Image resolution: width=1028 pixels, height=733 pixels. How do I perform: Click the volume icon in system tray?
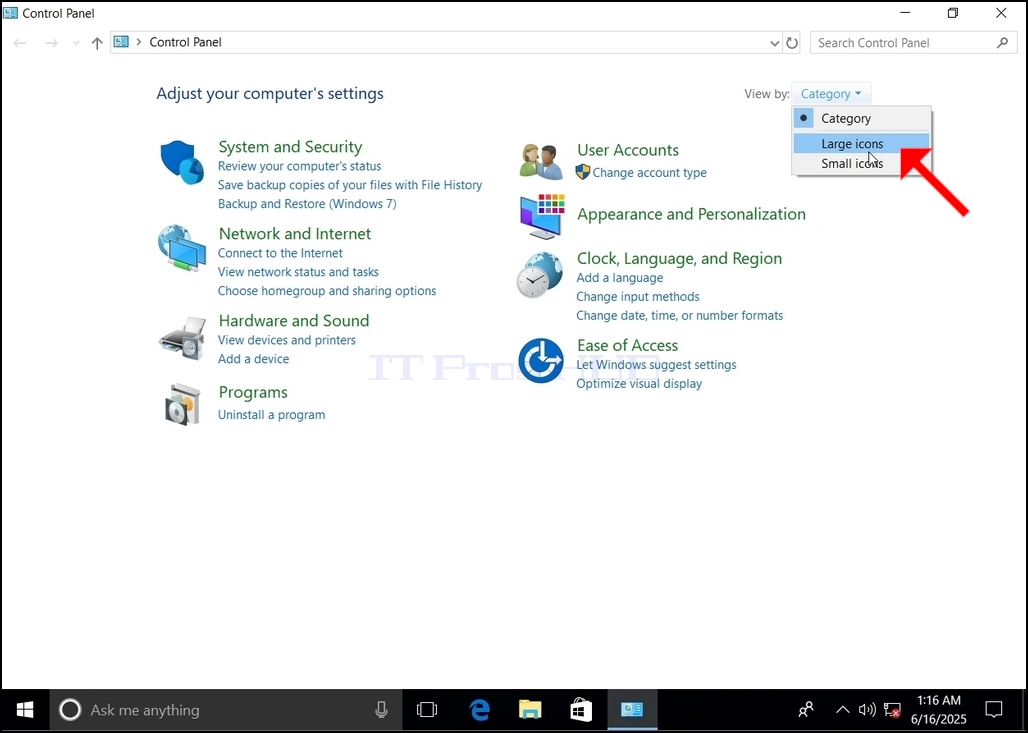coord(867,710)
